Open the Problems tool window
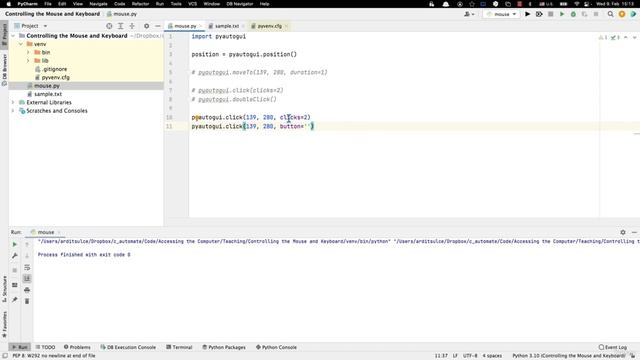The width and height of the screenshot is (640, 360). tap(77, 347)
